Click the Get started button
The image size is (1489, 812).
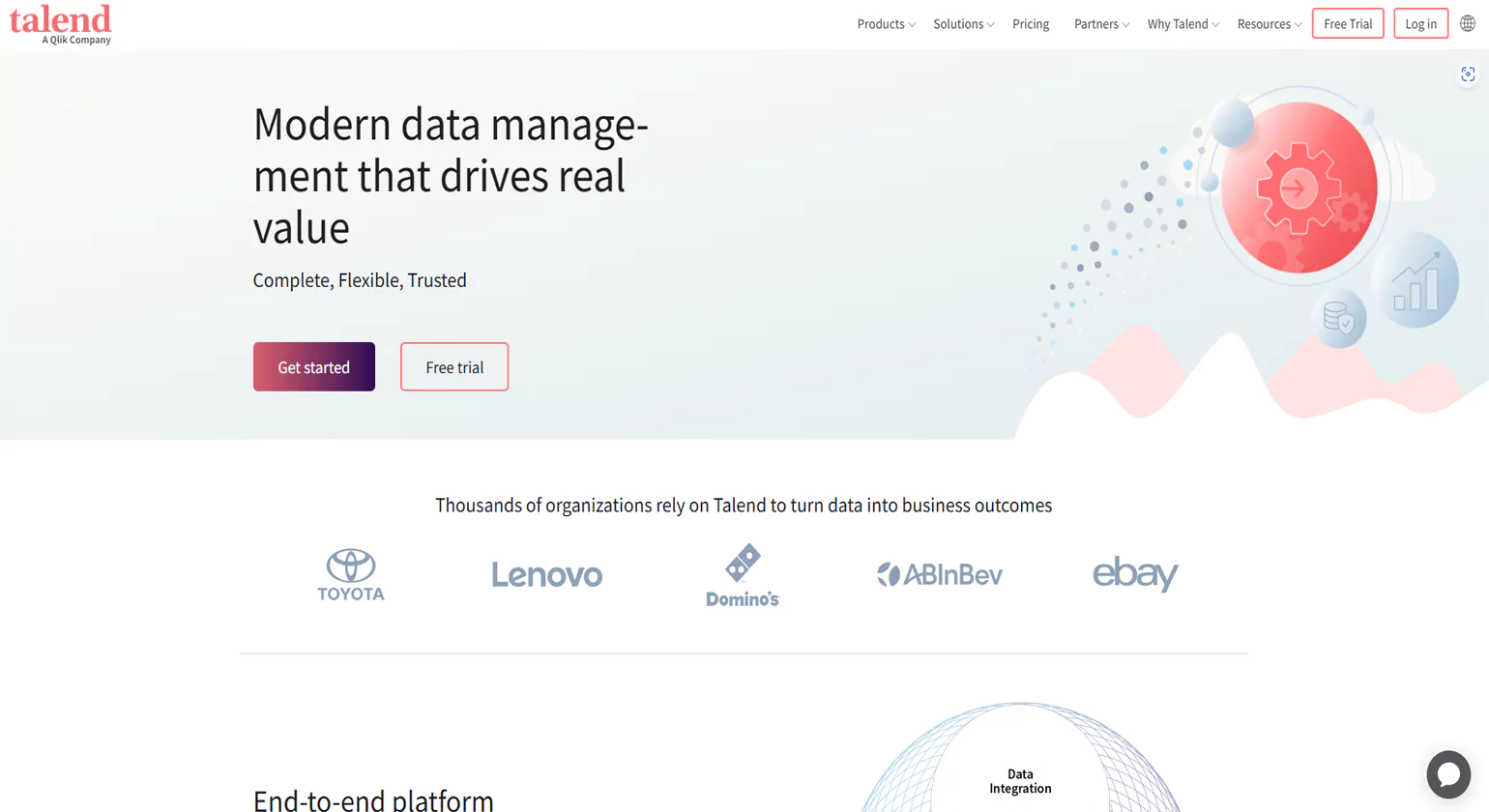[313, 366]
